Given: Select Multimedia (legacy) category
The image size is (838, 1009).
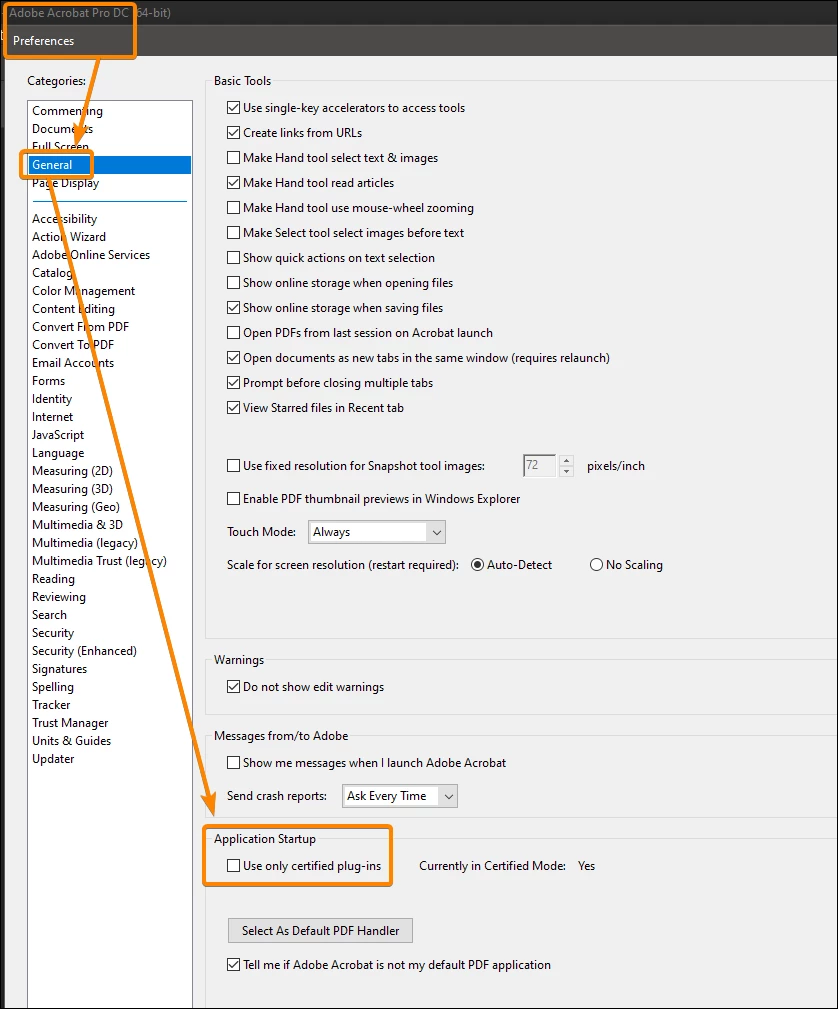Looking at the screenshot, I should tap(109, 543).
